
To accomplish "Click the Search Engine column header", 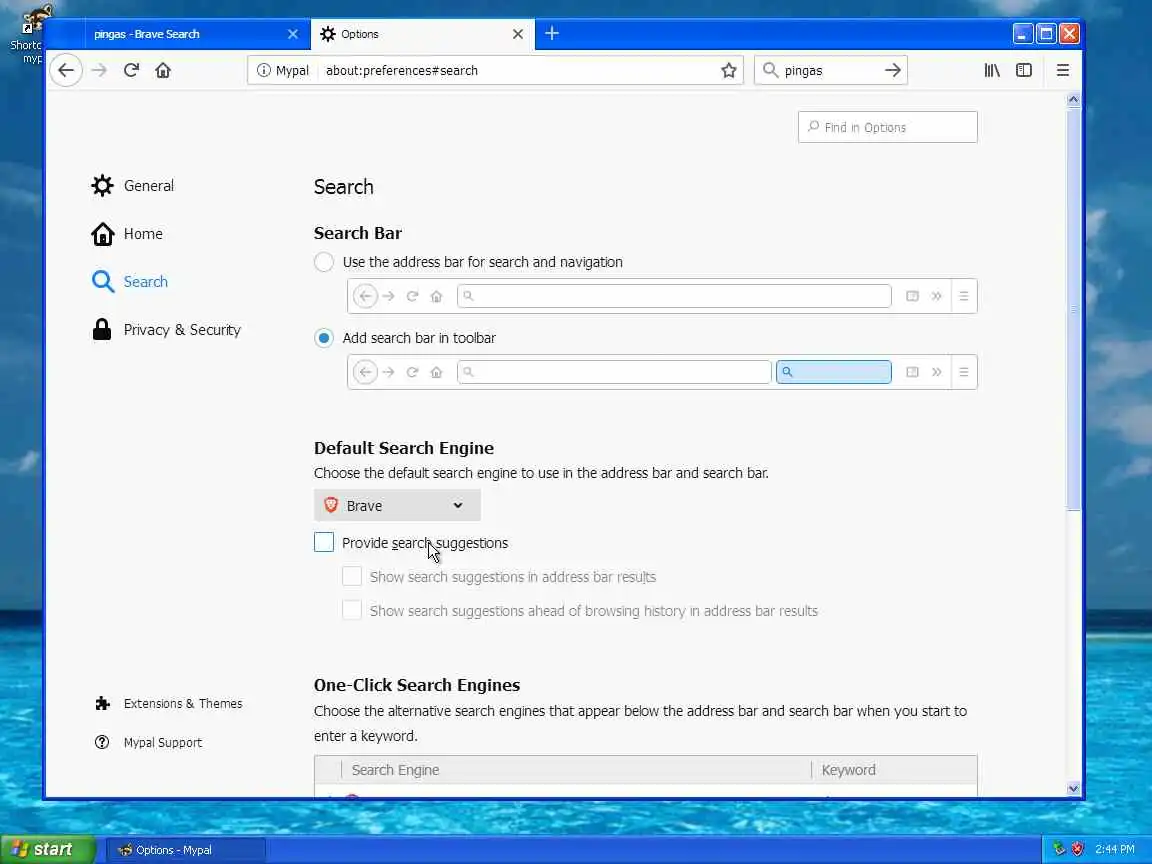I will (576, 770).
